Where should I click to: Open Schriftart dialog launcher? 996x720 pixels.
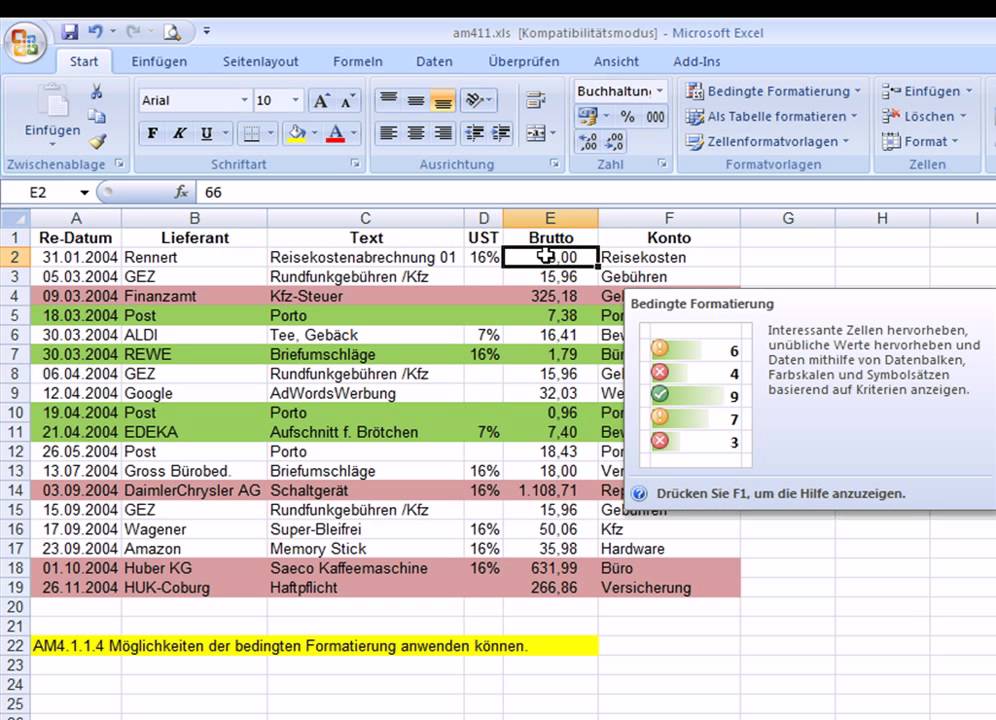(x=355, y=164)
